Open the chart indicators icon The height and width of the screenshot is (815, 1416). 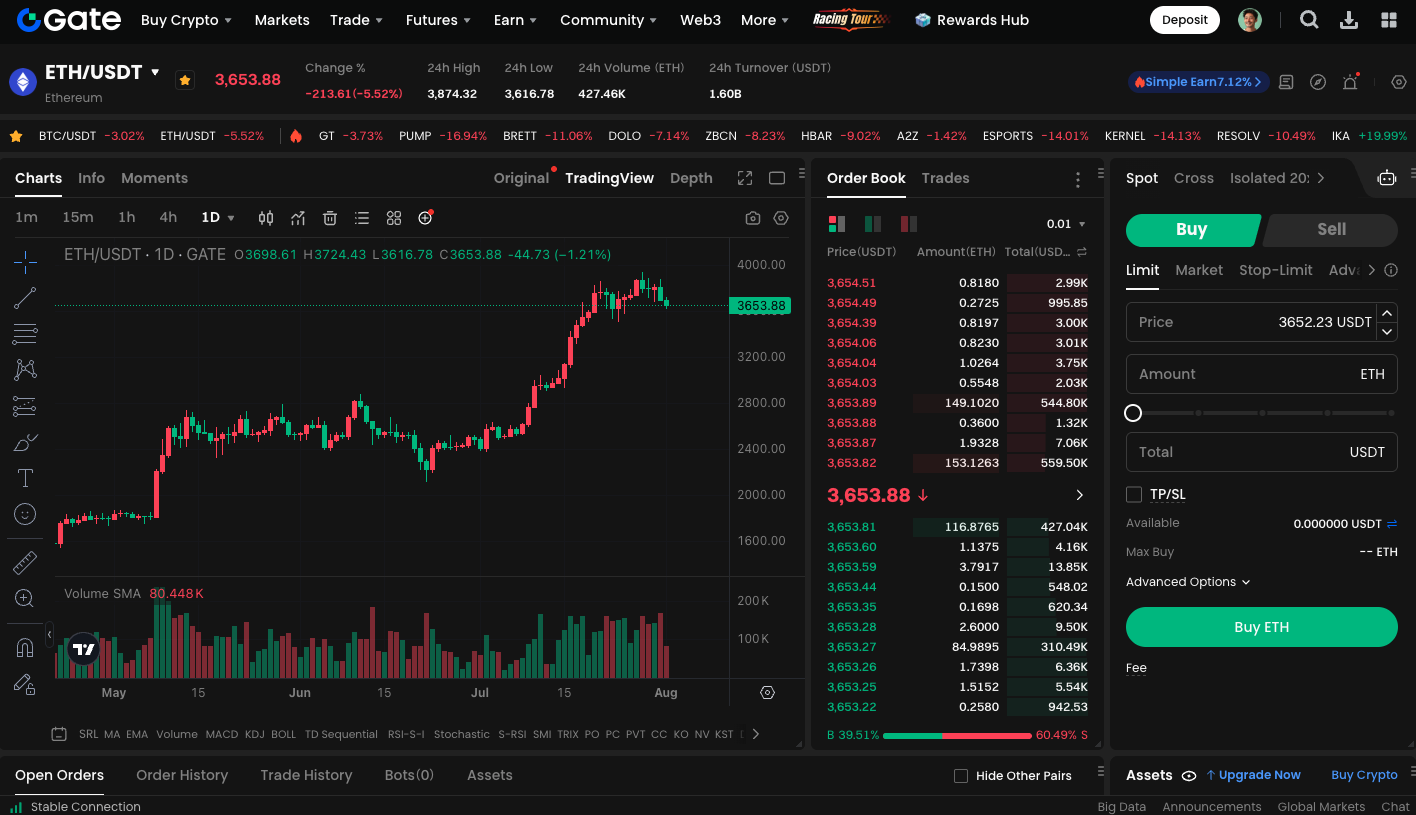[298, 218]
